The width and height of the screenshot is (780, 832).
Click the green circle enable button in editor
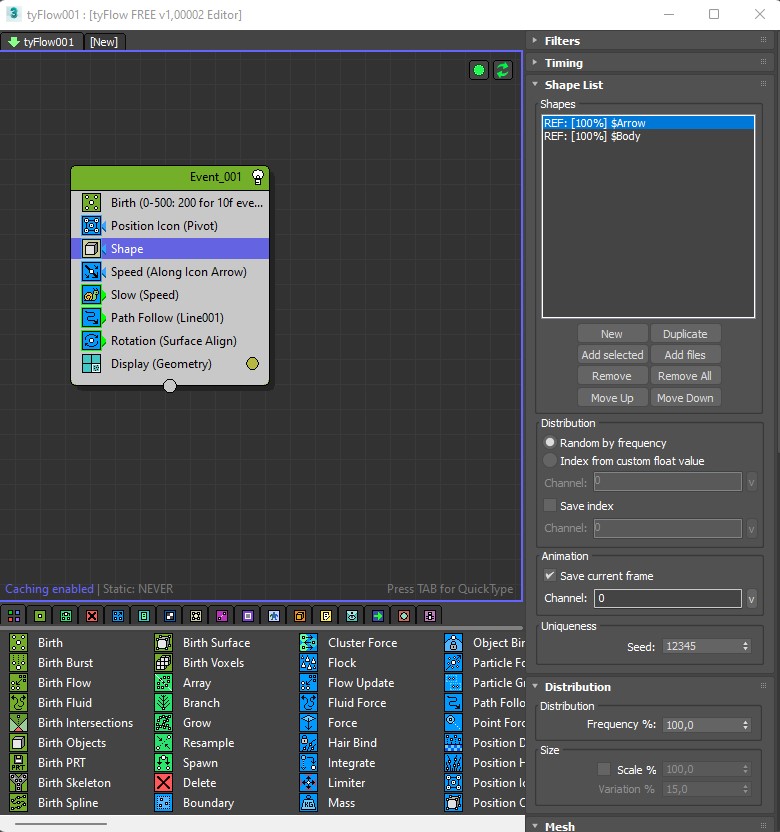click(479, 70)
